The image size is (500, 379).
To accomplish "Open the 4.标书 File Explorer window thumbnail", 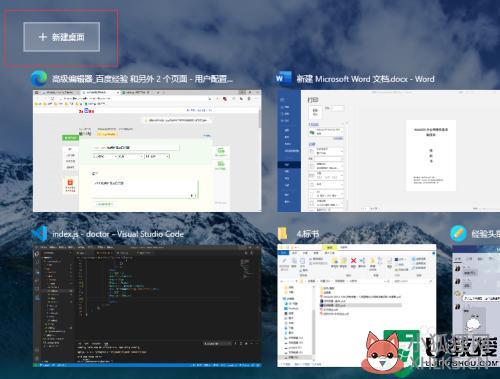I will (x=357, y=305).
